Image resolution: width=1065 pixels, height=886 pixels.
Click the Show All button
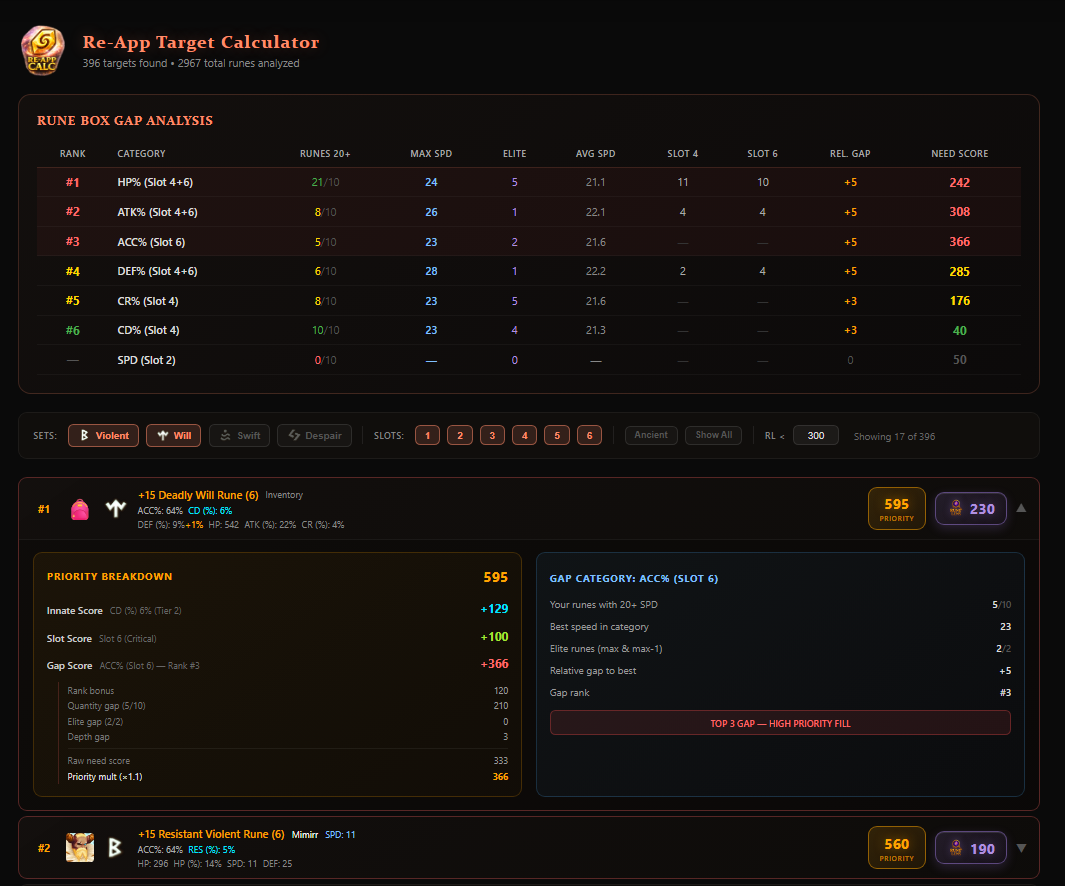tap(713, 435)
